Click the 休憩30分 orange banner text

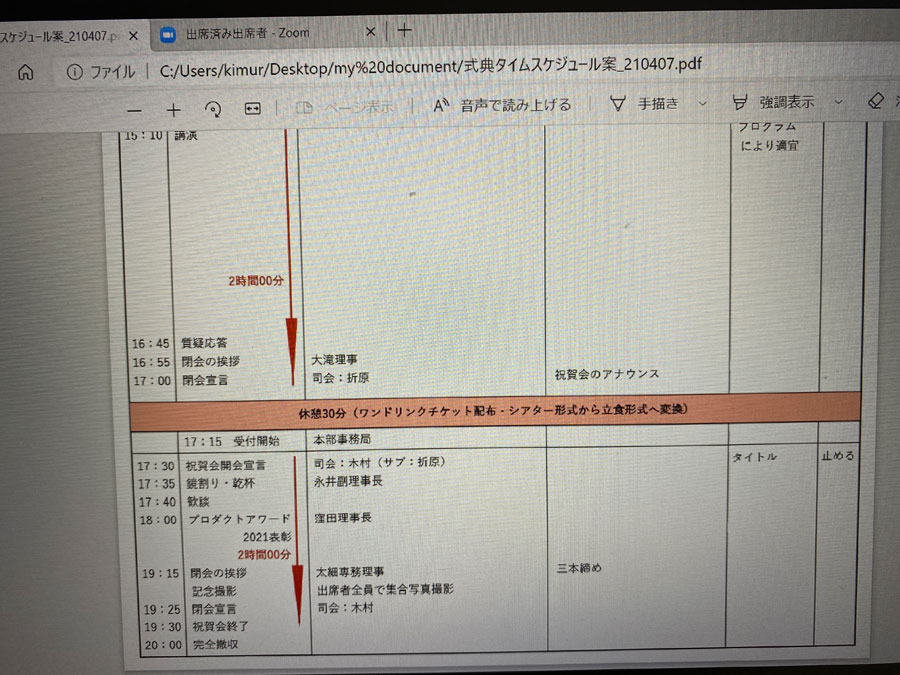492,411
